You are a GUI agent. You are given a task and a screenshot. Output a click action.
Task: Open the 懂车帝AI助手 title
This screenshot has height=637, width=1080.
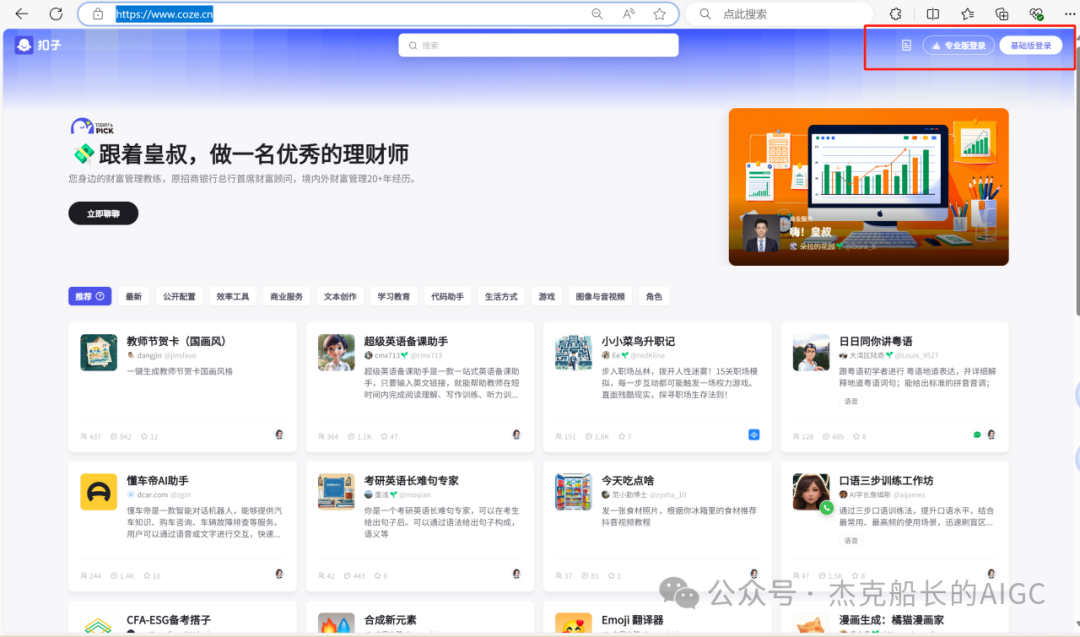(x=158, y=480)
